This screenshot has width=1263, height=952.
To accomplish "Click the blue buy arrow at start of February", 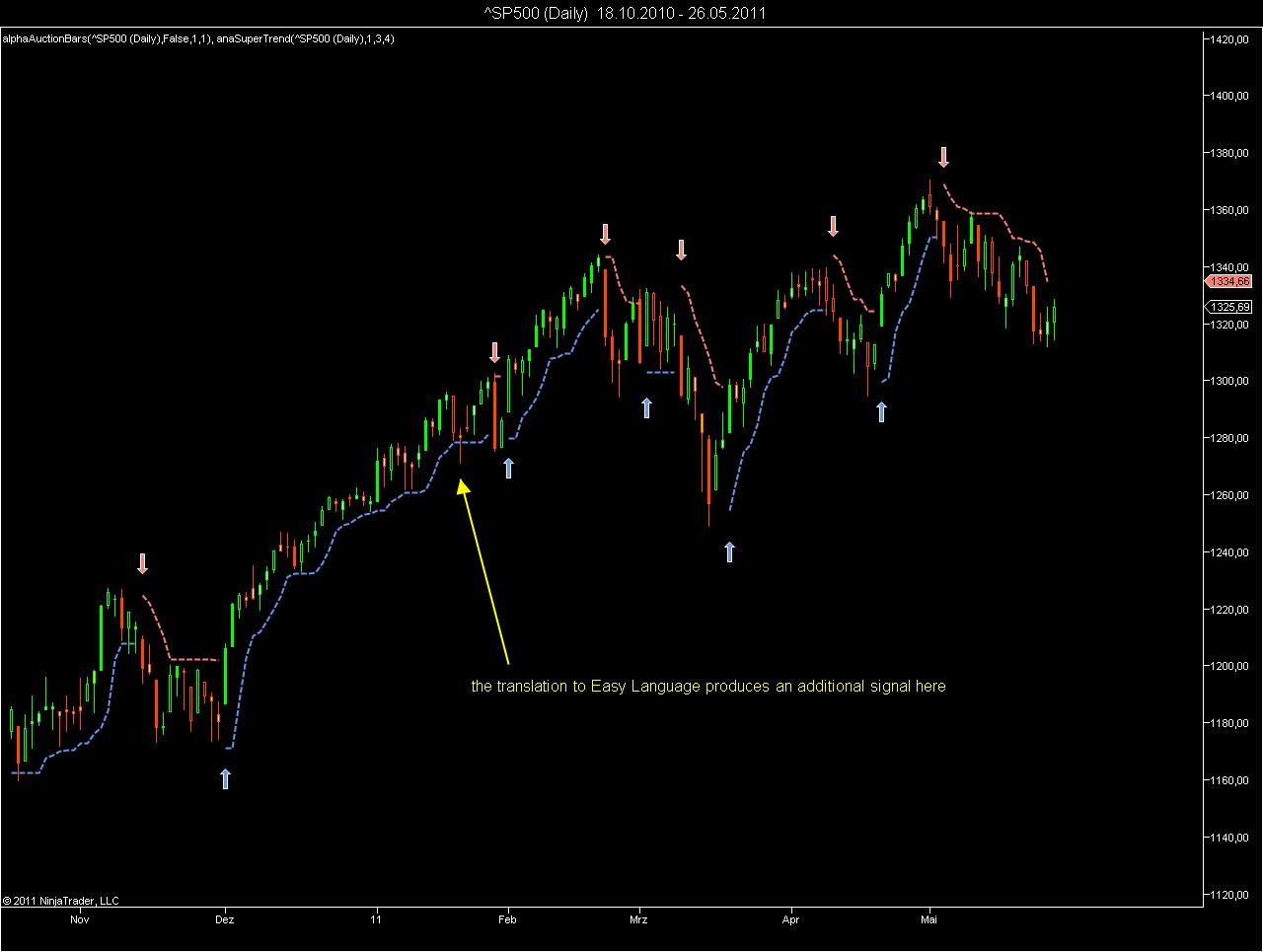I will 508,468.
